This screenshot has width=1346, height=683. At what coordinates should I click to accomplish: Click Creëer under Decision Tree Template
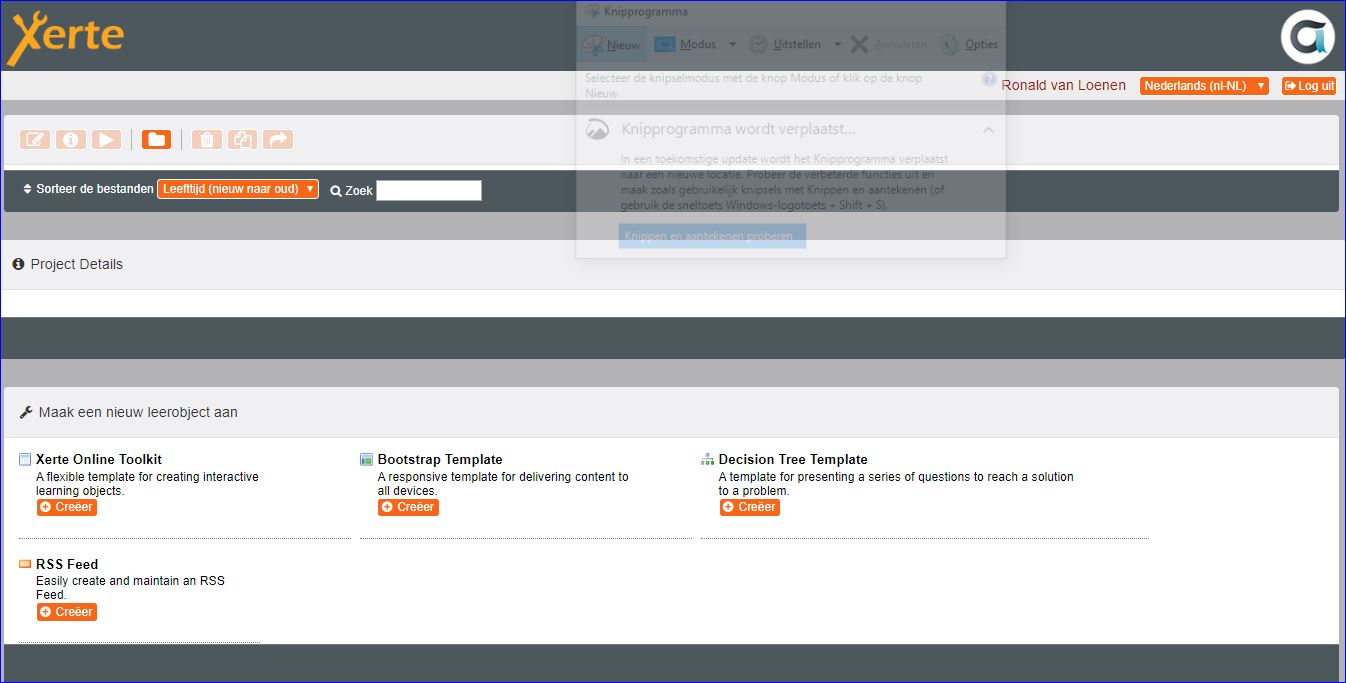click(x=750, y=507)
